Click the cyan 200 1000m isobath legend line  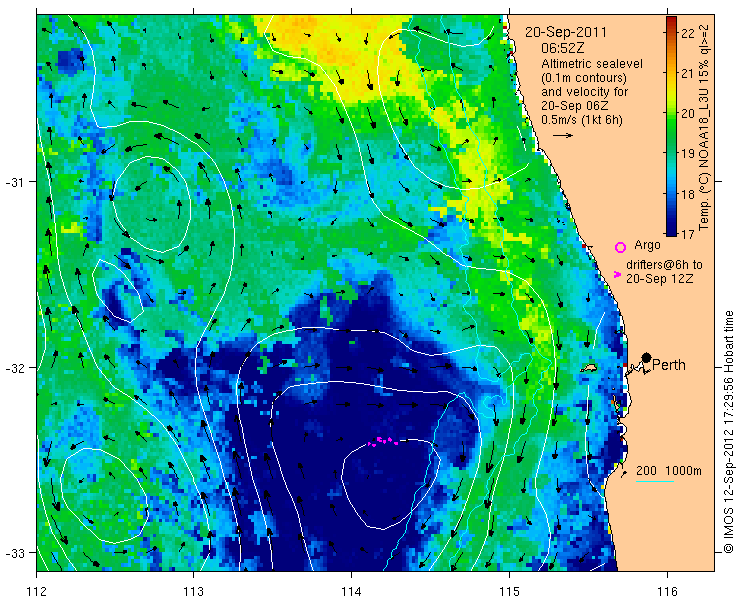[x=655, y=482]
